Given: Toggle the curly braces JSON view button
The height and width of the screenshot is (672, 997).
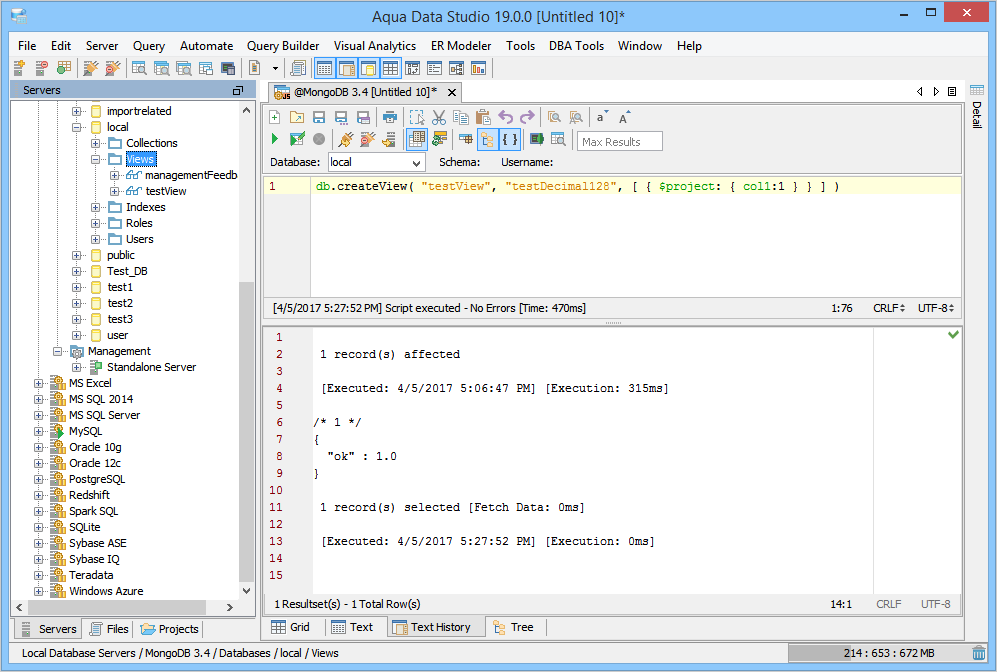Looking at the screenshot, I should click(x=509, y=140).
